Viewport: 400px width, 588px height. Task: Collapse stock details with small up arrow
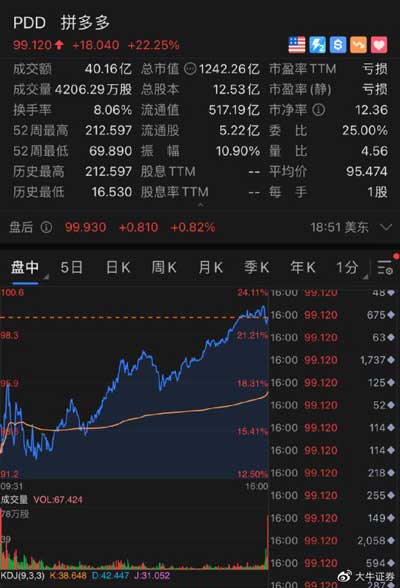click(x=201, y=205)
